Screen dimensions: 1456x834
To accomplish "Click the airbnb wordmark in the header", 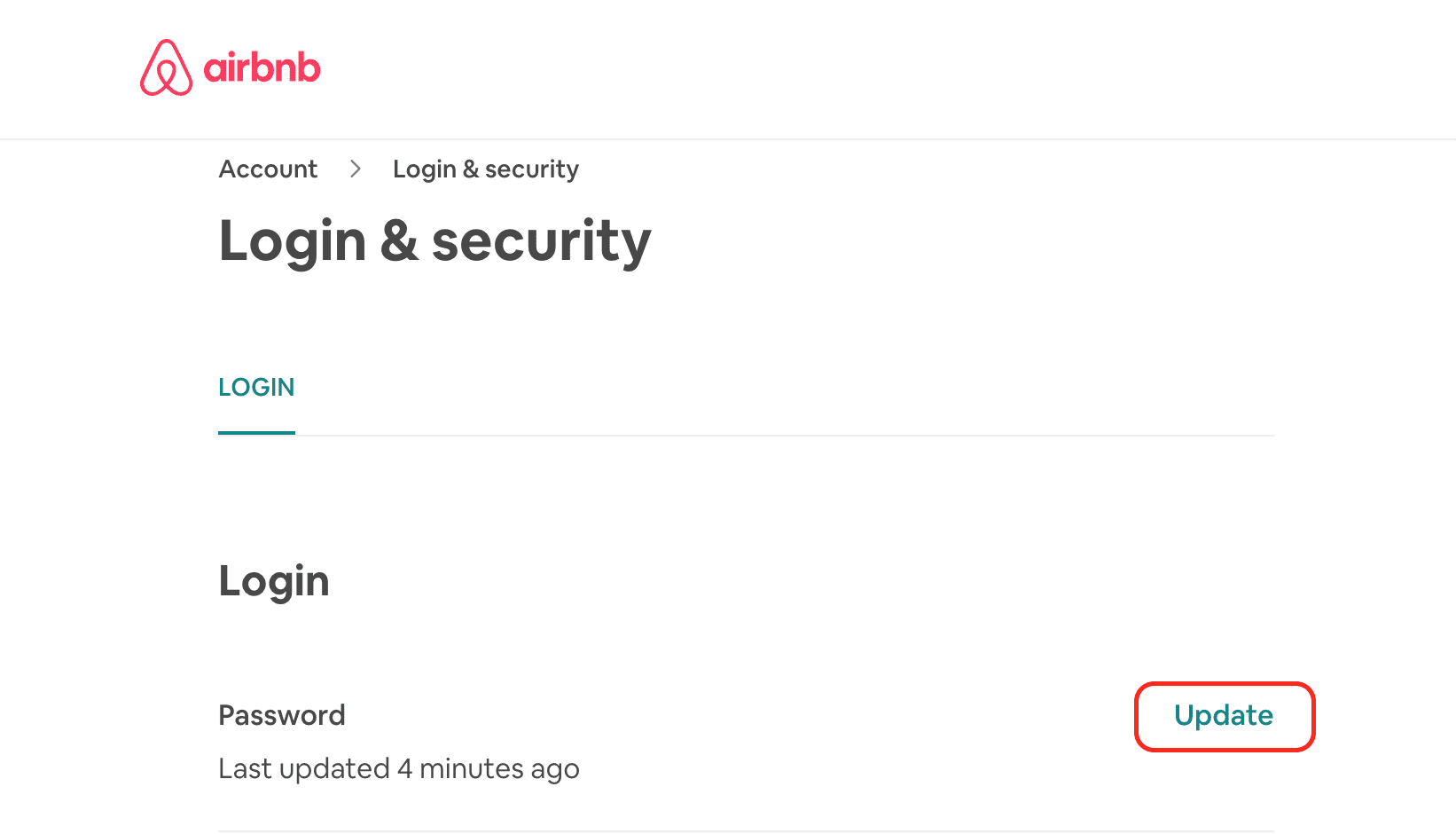I will (262, 68).
